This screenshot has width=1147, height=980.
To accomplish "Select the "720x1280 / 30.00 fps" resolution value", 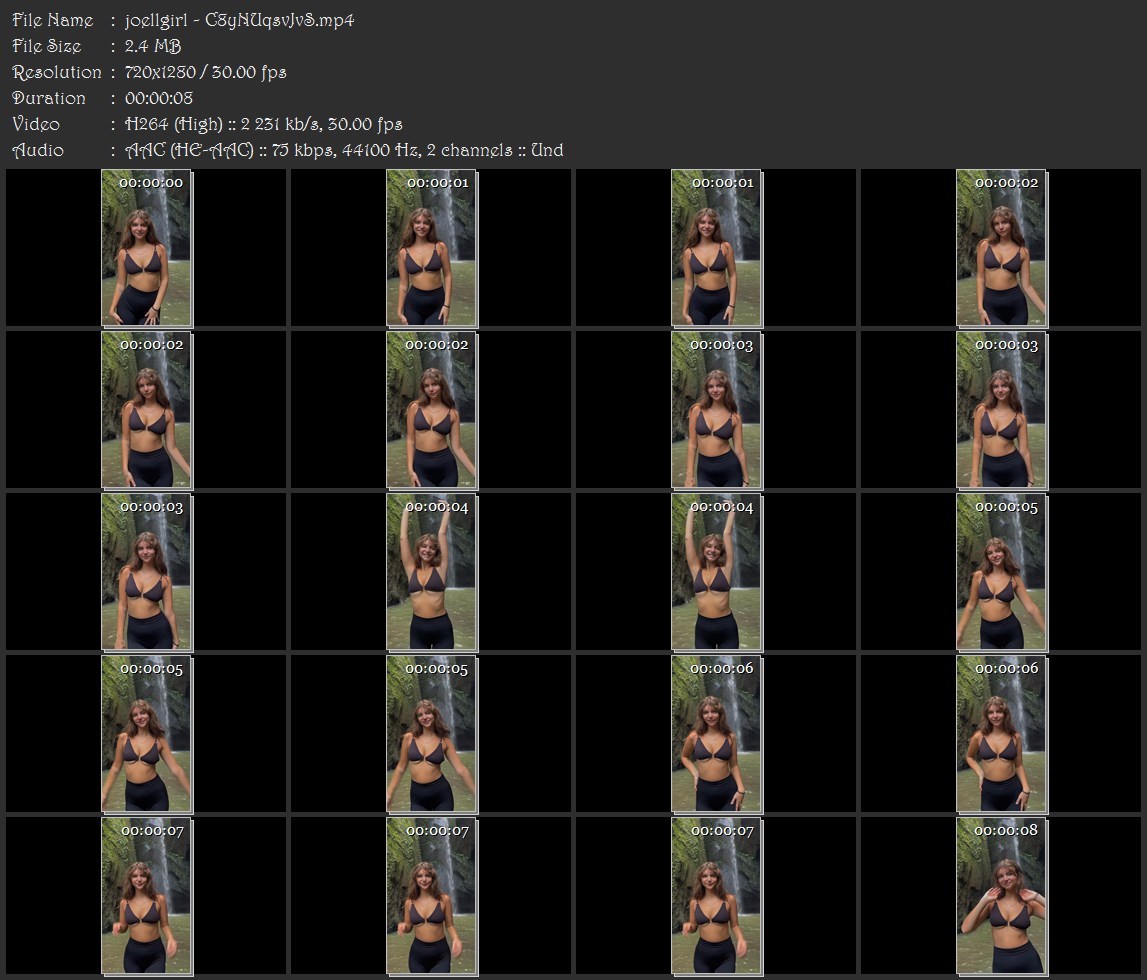I will click(x=206, y=72).
